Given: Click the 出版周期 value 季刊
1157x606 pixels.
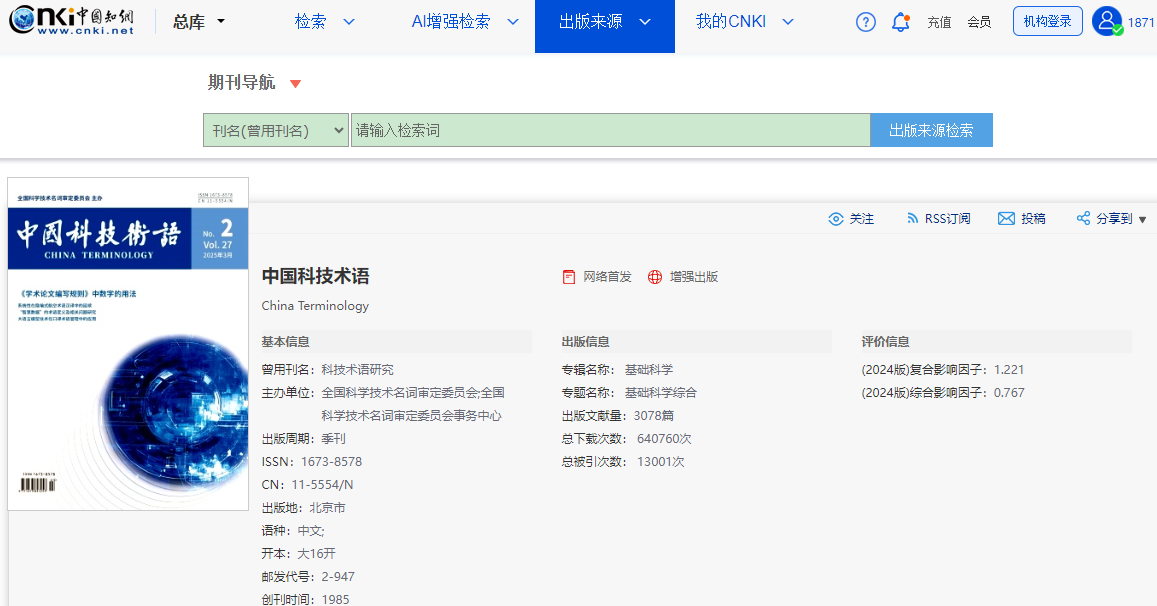Looking at the screenshot, I should click(x=334, y=439).
